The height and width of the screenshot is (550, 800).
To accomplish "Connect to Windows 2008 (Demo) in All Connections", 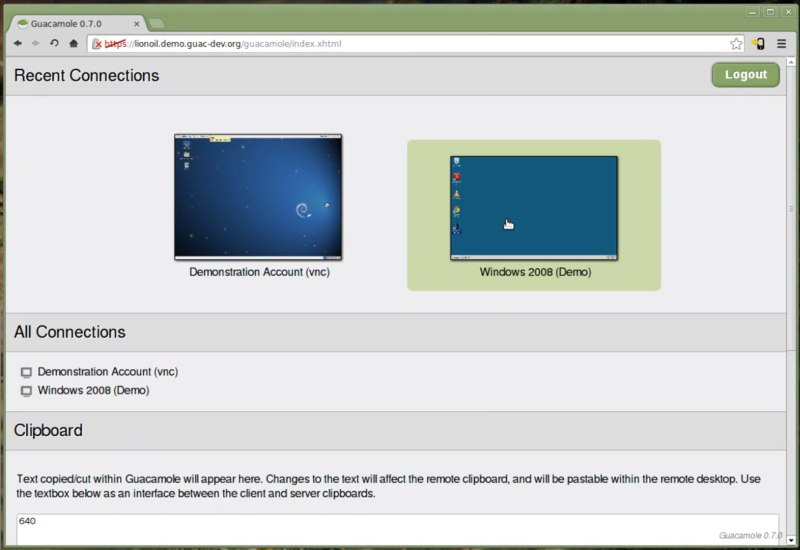I will tap(93, 390).
